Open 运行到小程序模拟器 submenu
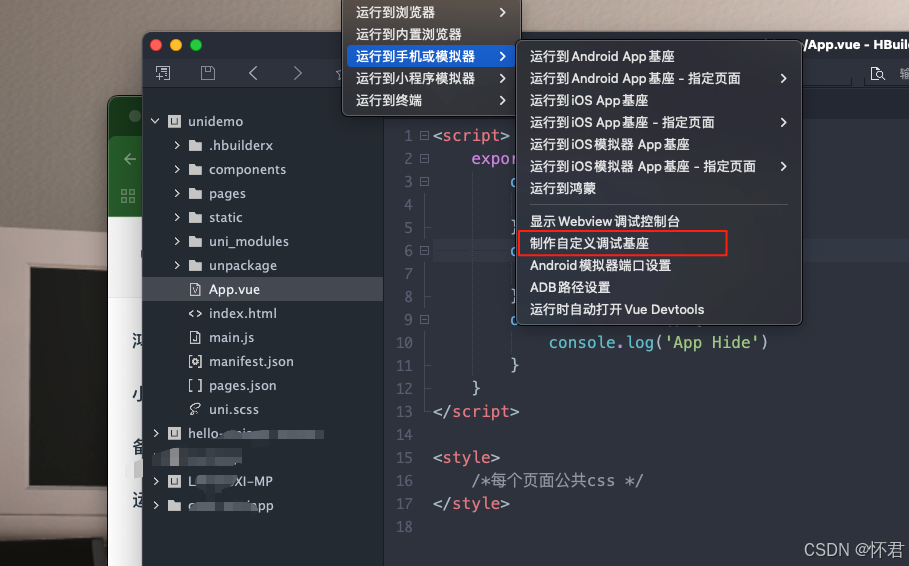The width and height of the screenshot is (909, 566). click(x=431, y=78)
